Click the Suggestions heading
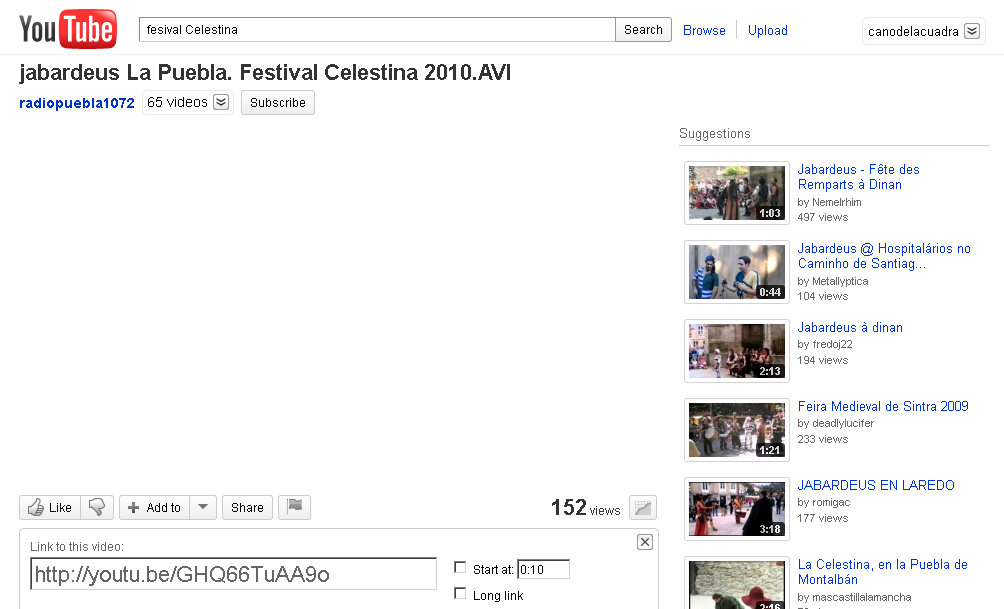The height and width of the screenshot is (609, 1004). coord(715,134)
